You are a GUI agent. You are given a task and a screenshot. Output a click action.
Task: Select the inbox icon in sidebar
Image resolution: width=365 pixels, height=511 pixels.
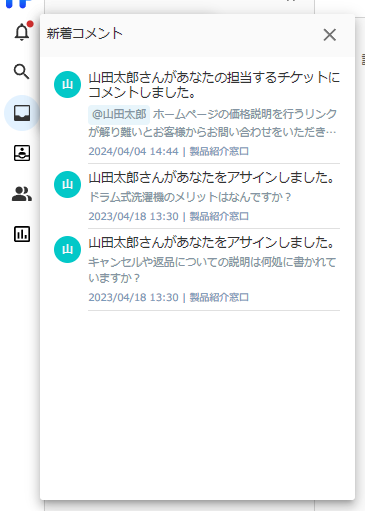(x=22, y=113)
